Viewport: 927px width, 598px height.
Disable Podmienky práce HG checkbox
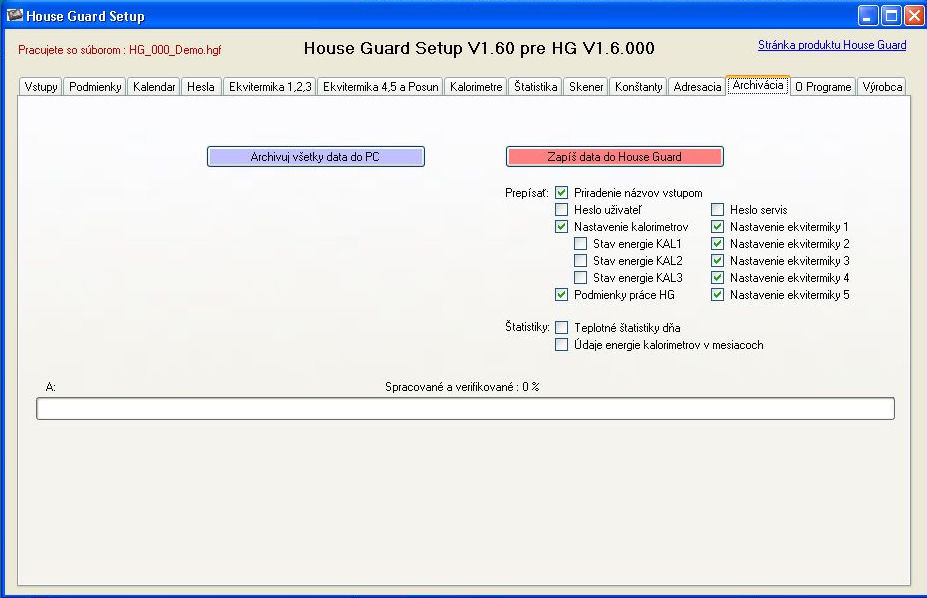(562, 295)
